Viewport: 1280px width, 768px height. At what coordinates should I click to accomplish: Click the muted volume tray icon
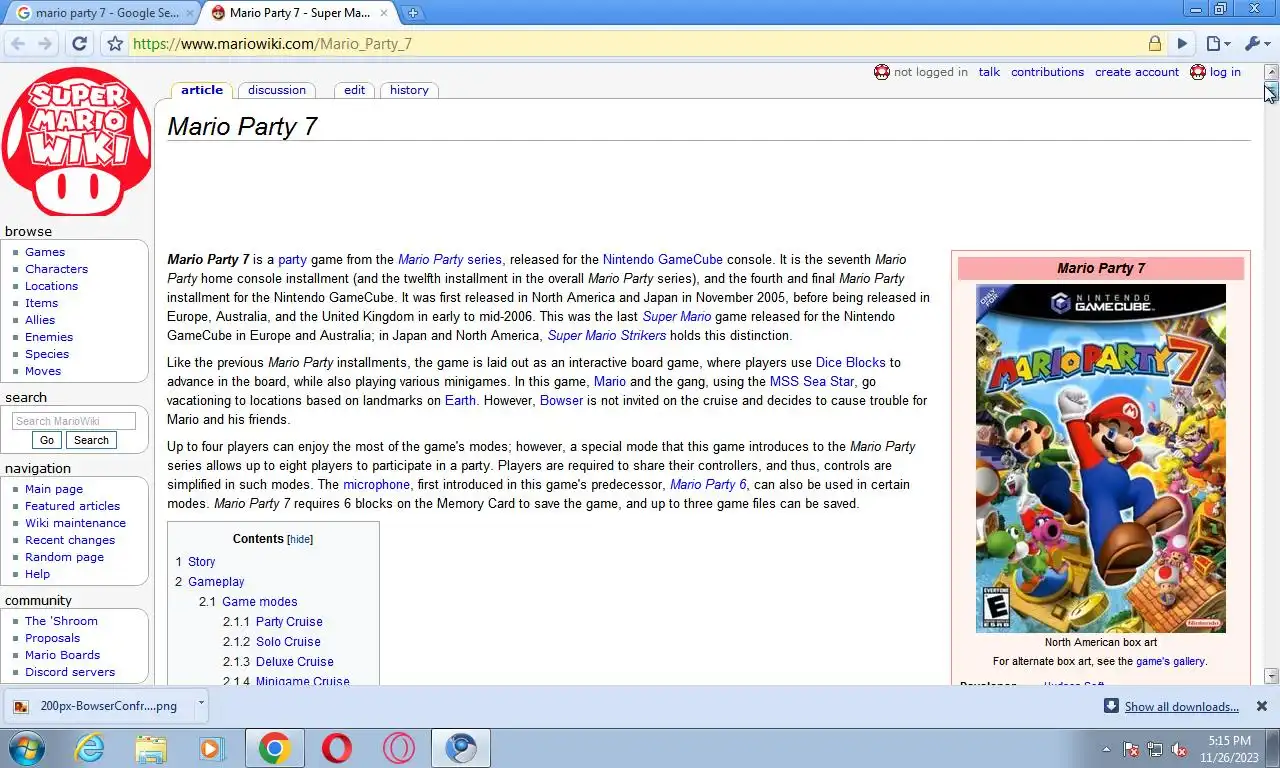1179,749
